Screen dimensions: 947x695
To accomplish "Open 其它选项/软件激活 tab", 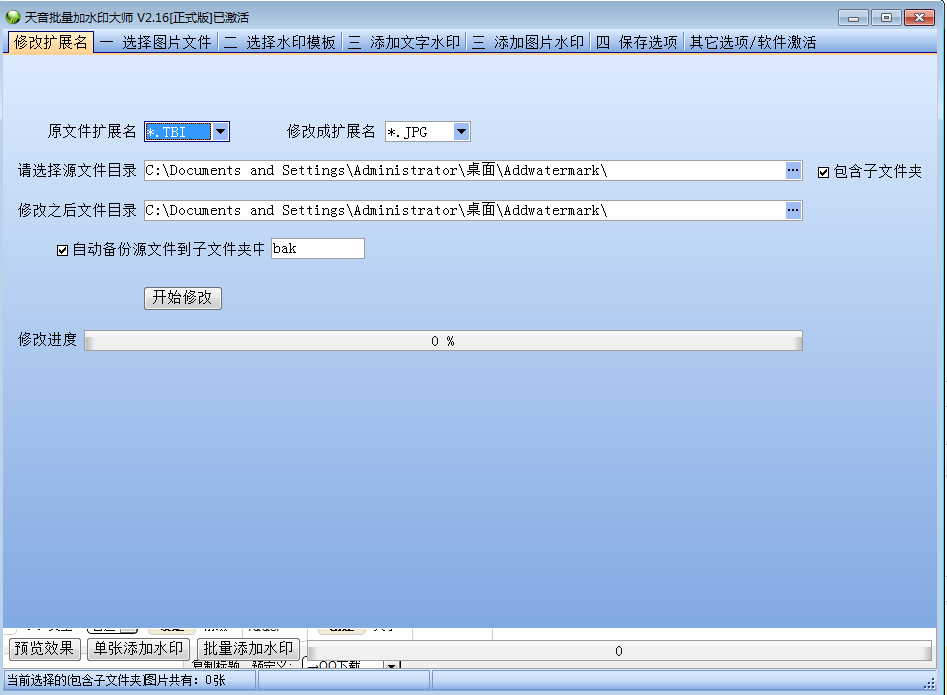I will (x=752, y=42).
